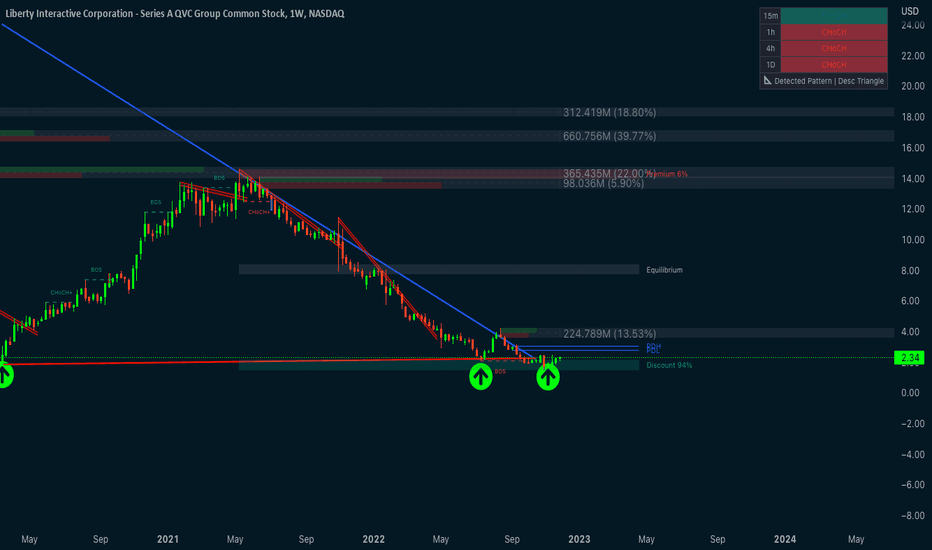Click the 2021 label on time axis
Screen dimensions: 932x550
(x=168, y=539)
